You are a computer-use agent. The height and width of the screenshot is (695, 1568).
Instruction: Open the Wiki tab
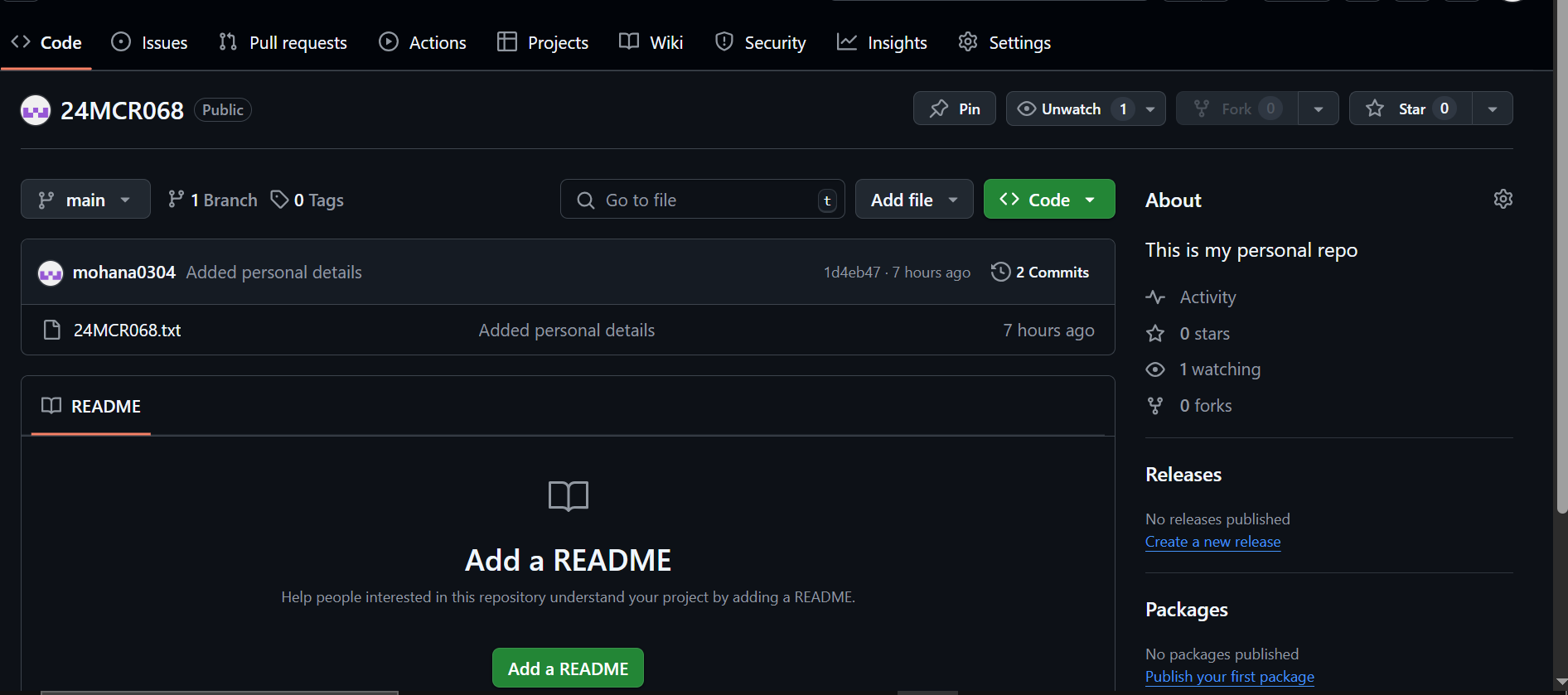651,42
